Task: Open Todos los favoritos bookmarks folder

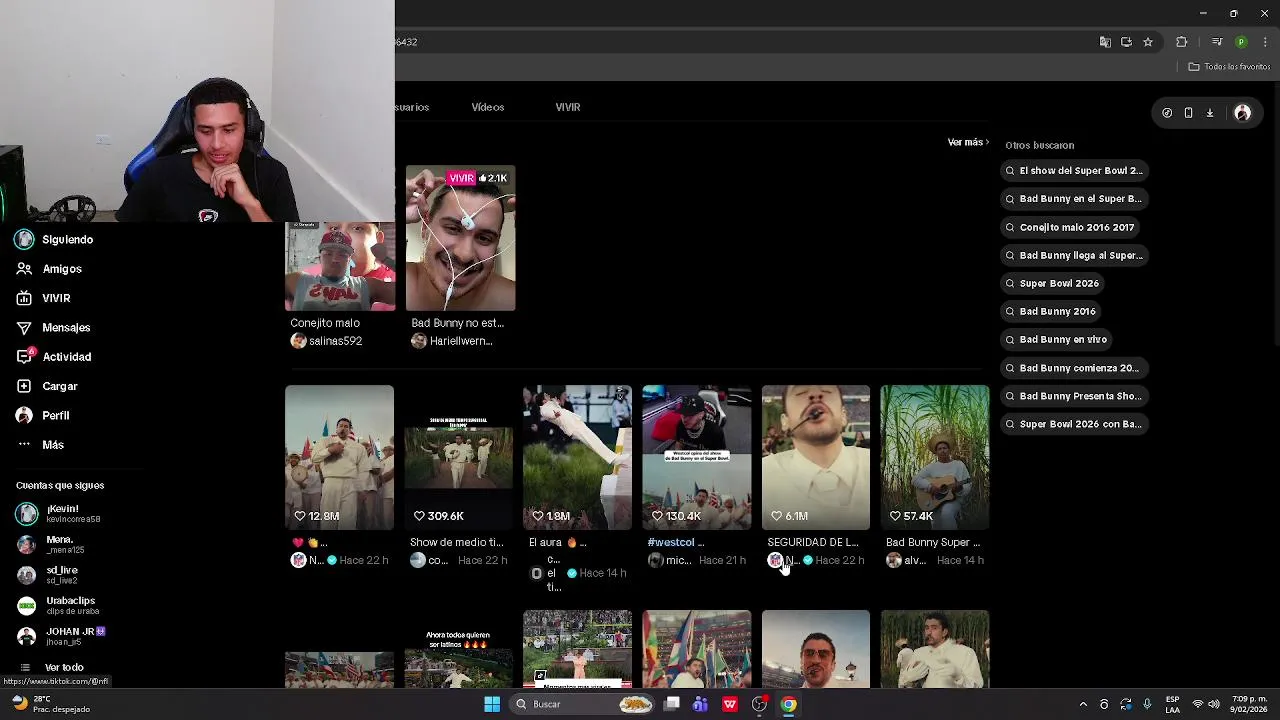Action: pyautogui.click(x=1229, y=67)
